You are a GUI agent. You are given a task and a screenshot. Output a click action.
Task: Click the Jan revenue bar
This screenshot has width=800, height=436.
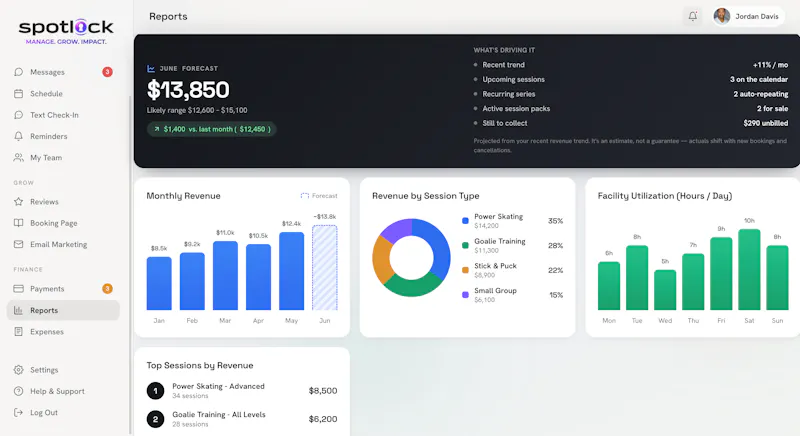pos(159,284)
